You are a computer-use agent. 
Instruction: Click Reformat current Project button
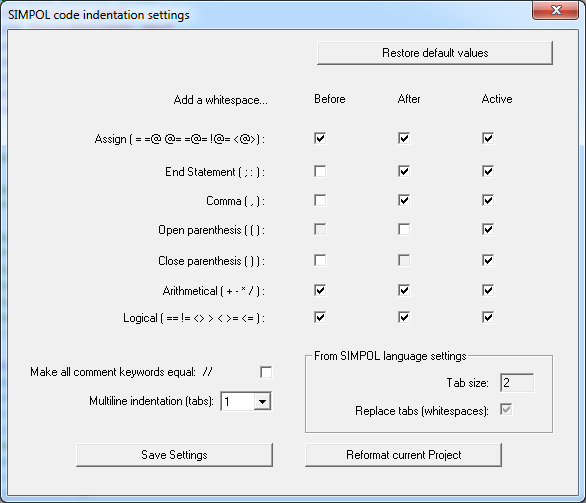pyautogui.click(x=403, y=455)
